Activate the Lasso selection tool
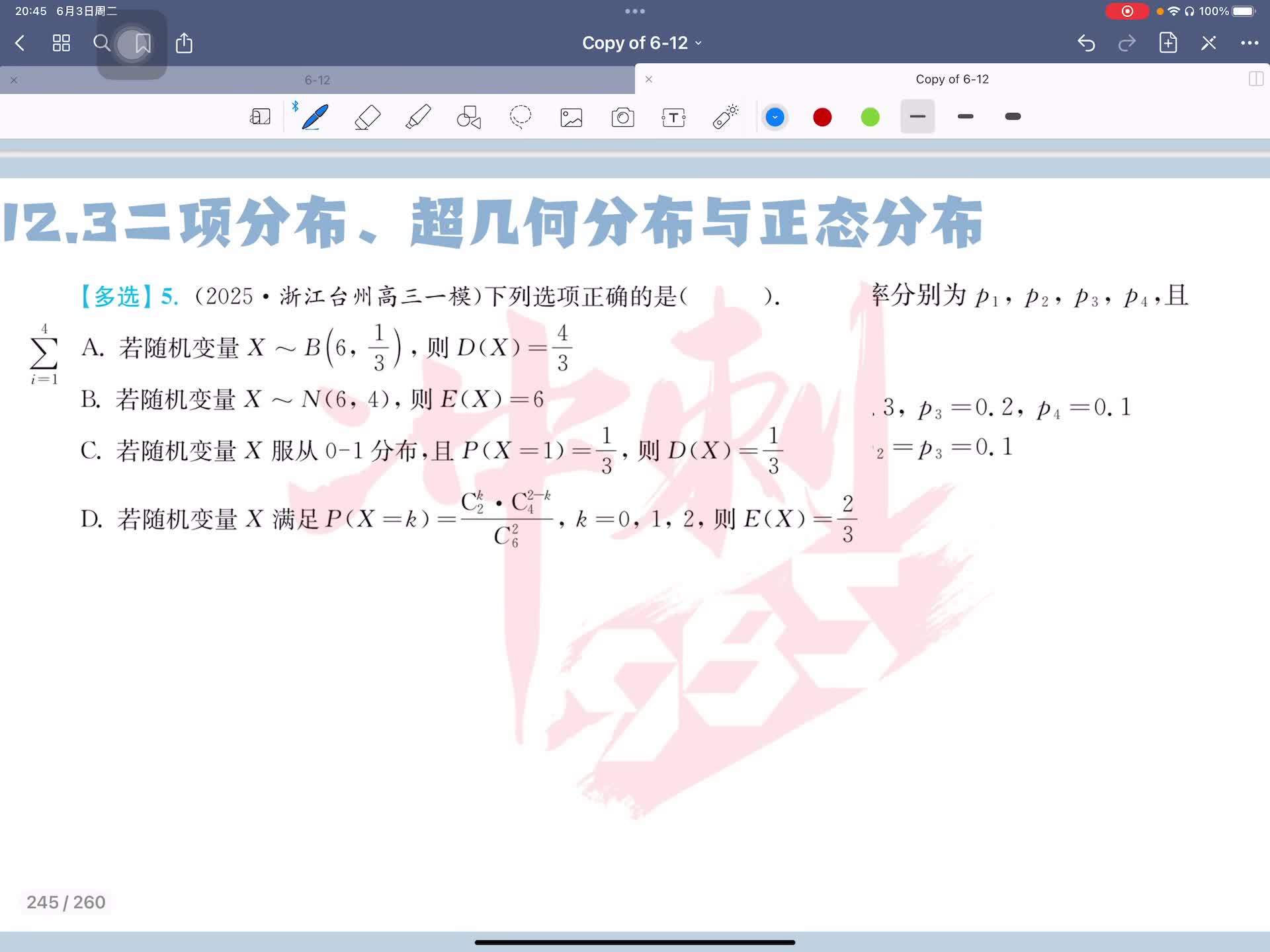 521,117
